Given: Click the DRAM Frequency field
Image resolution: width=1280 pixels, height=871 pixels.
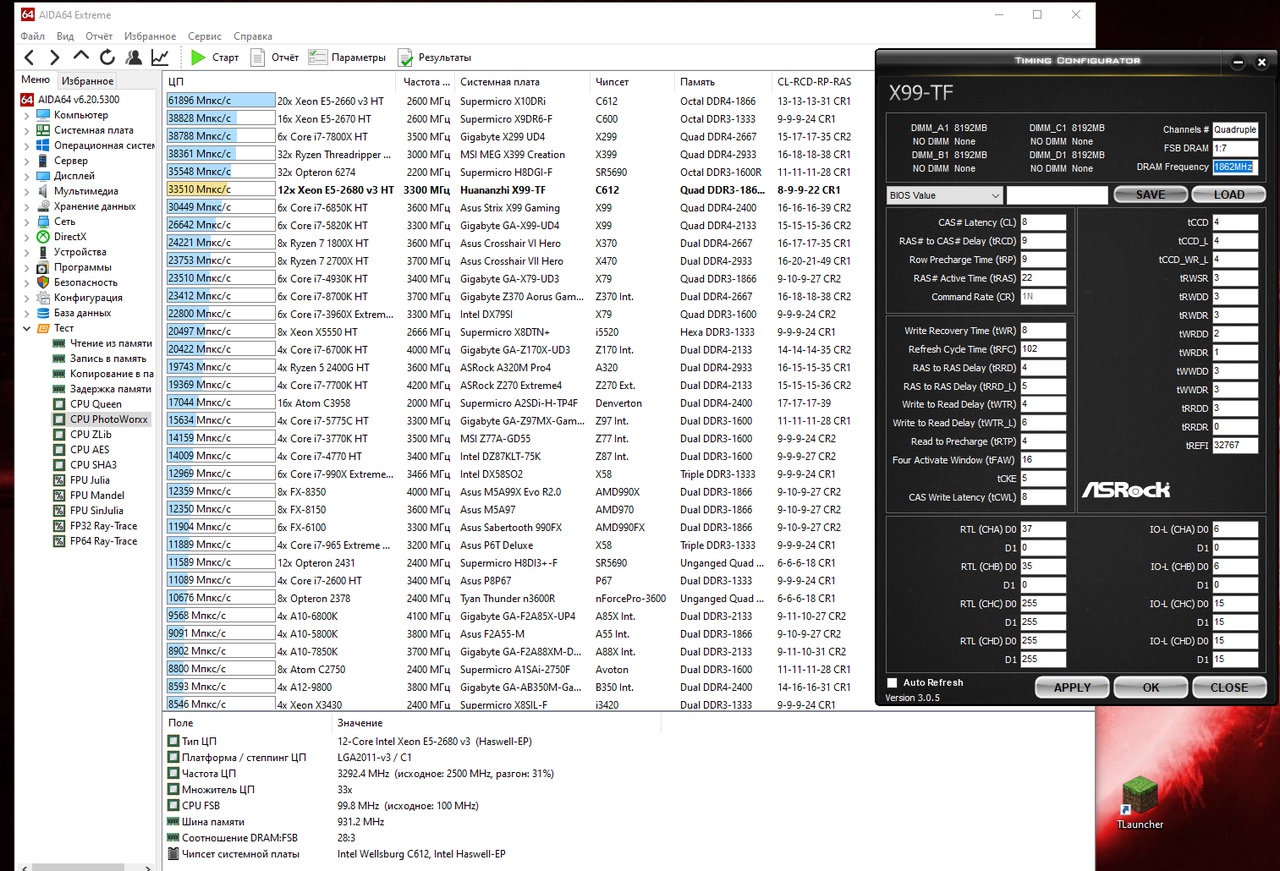Looking at the screenshot, I should (x=1235, y=167).
